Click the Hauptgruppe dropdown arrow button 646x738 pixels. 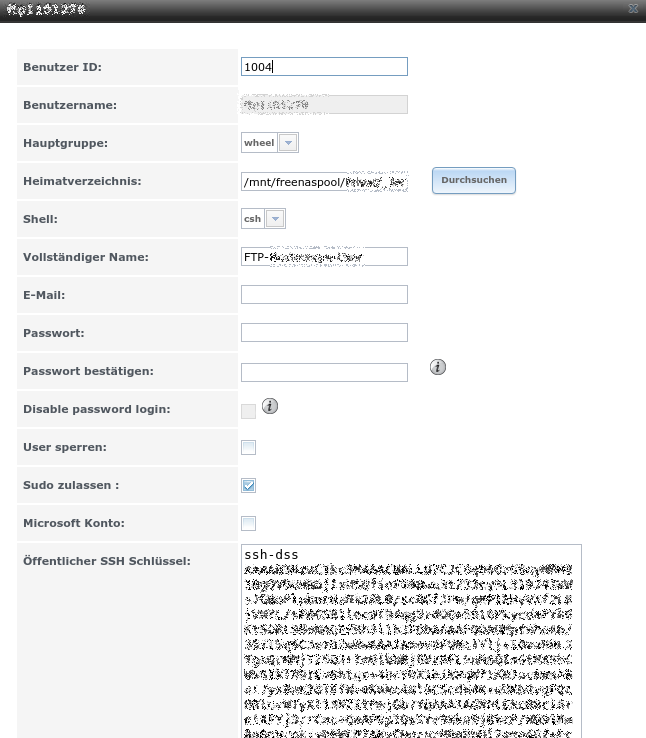(288, 143)
